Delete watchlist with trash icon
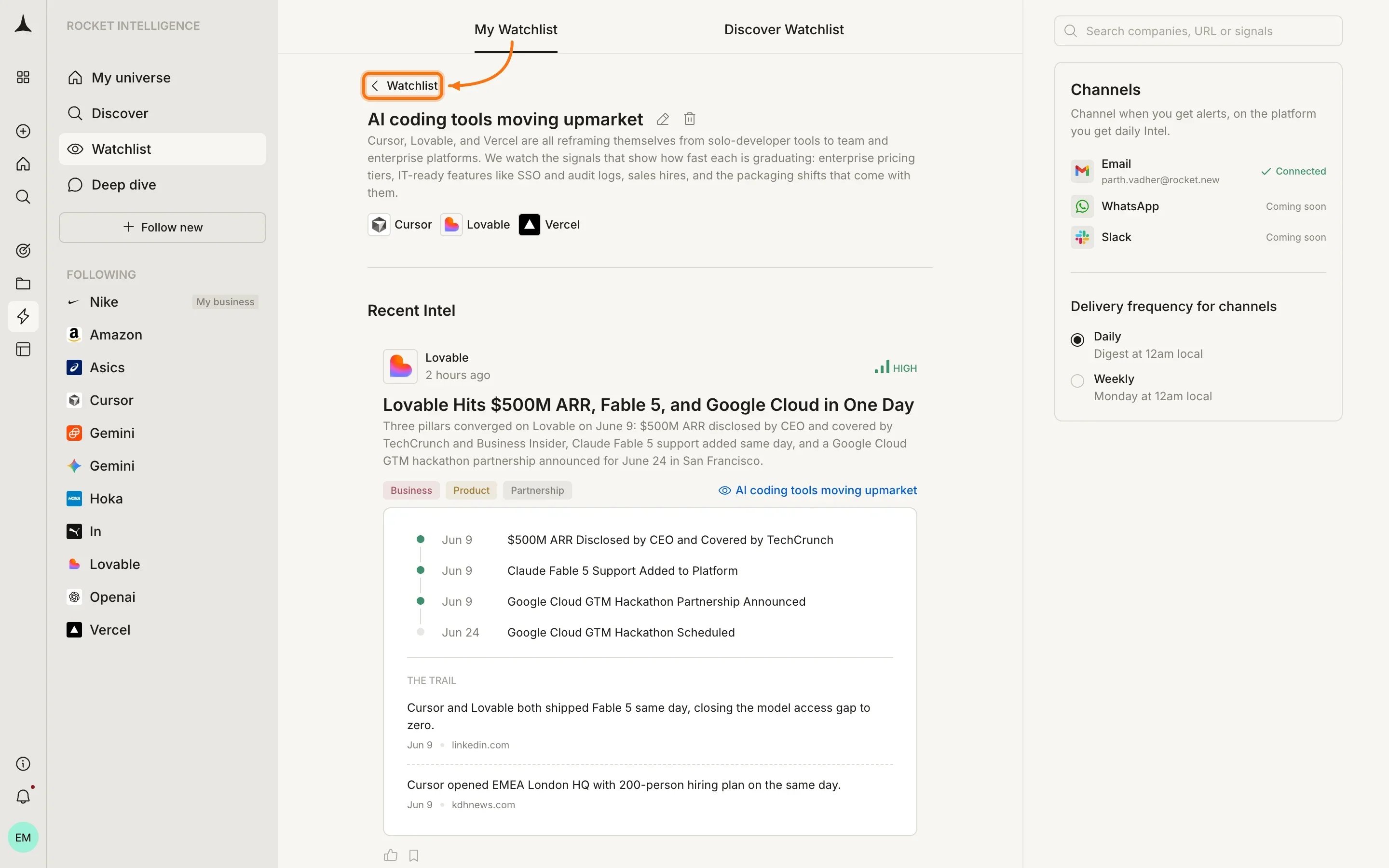Screen dimensions: 1389x868 tap(689, 120)
